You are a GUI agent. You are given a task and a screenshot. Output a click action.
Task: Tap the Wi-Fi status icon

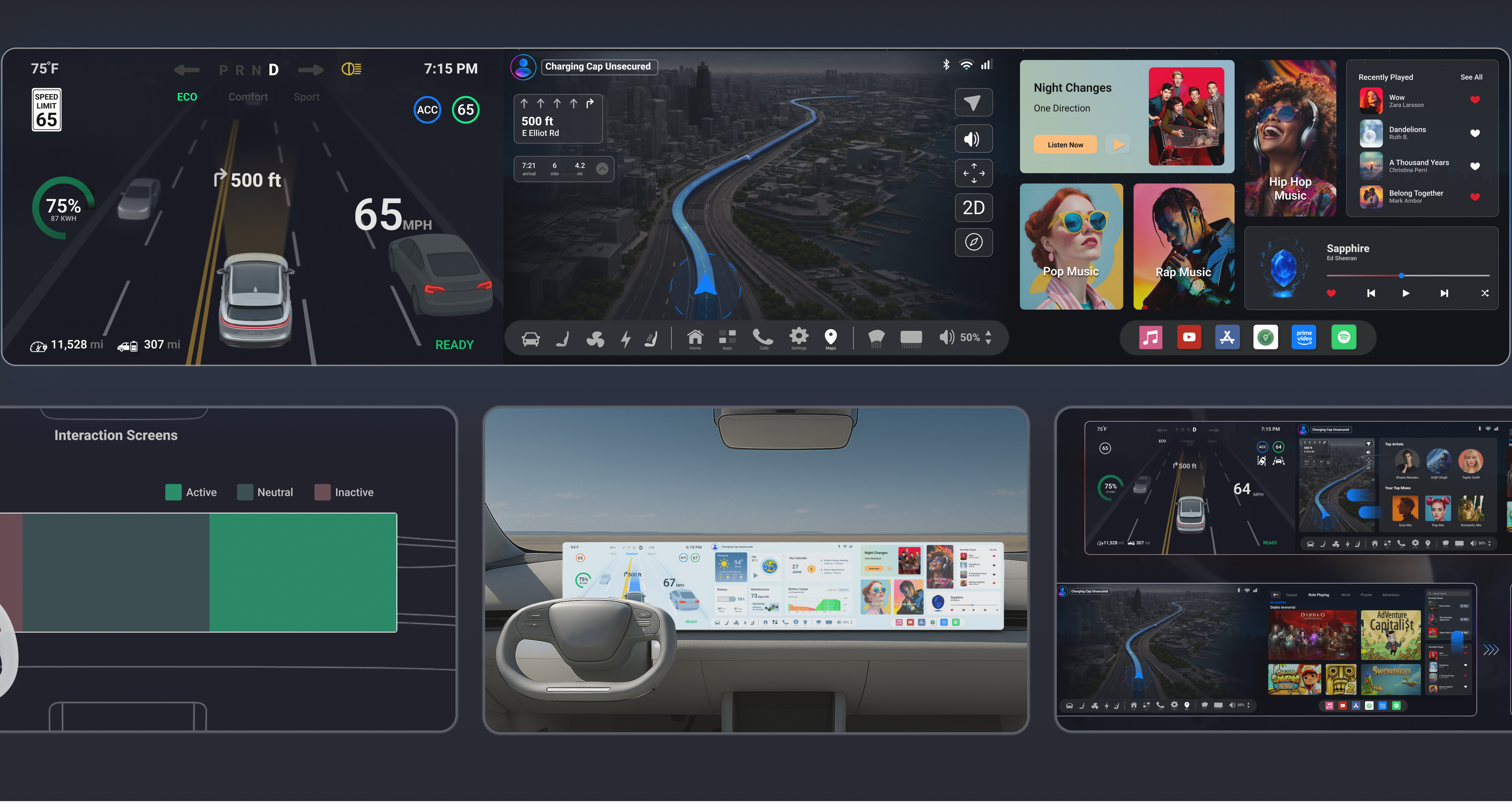(x=966, y=65)
